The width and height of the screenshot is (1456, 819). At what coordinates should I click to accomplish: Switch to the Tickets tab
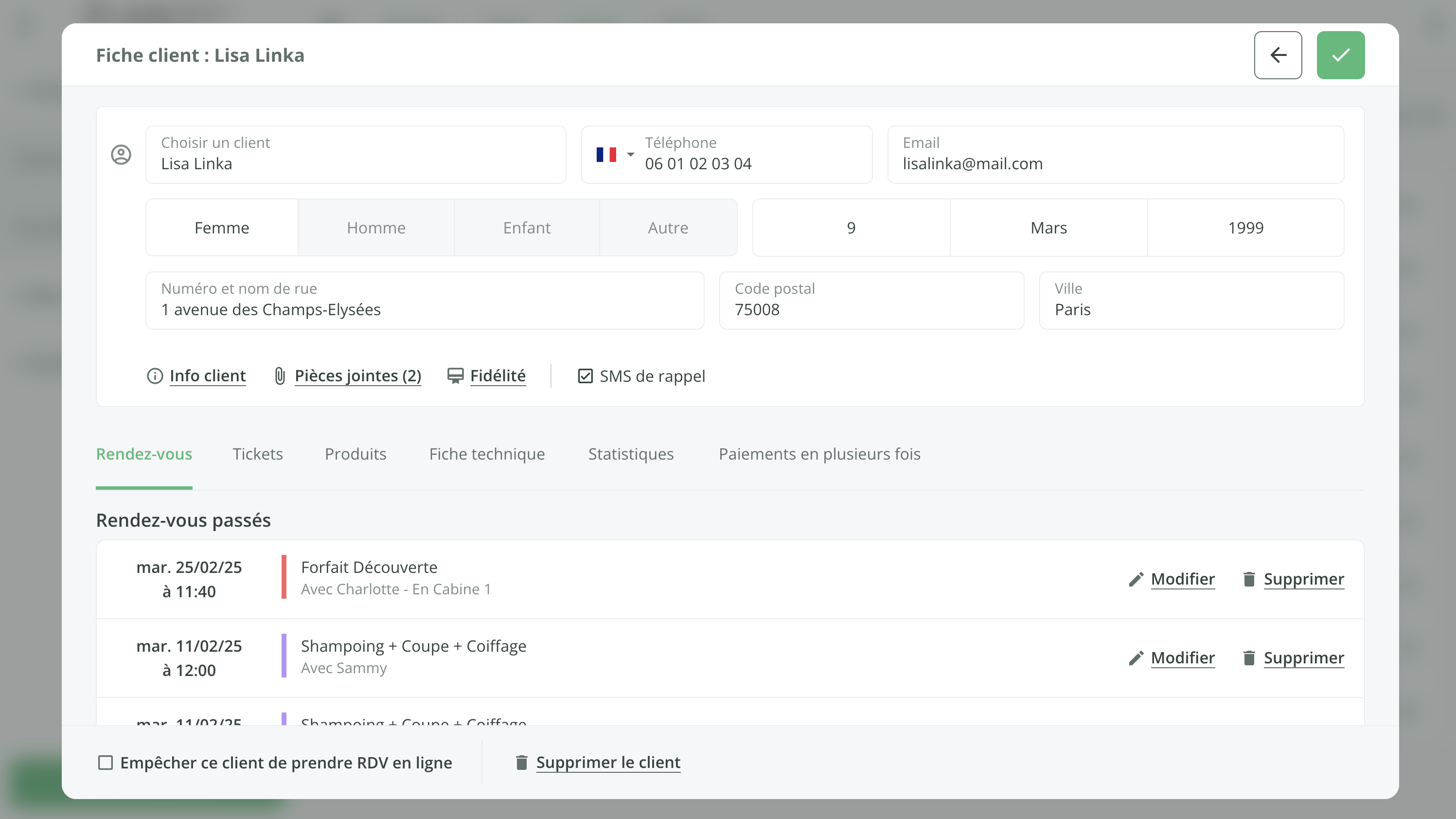click(257, 454)
